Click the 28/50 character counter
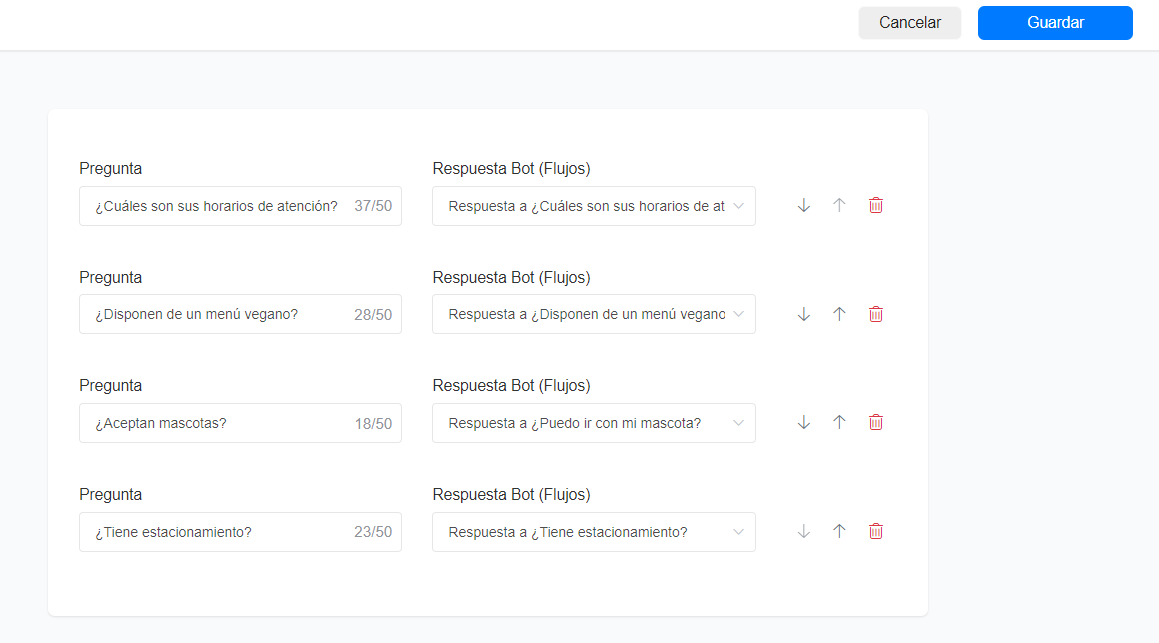 [x=373, y=315]
